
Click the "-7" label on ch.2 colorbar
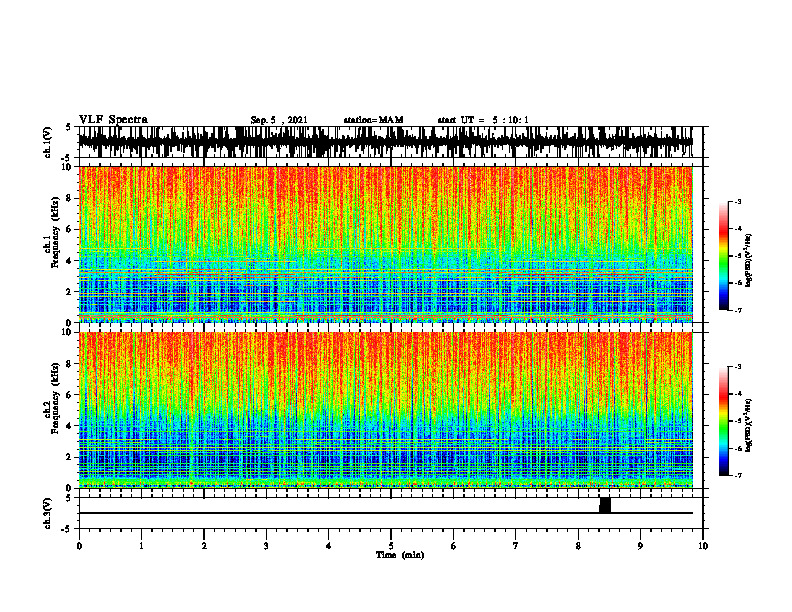736,476
